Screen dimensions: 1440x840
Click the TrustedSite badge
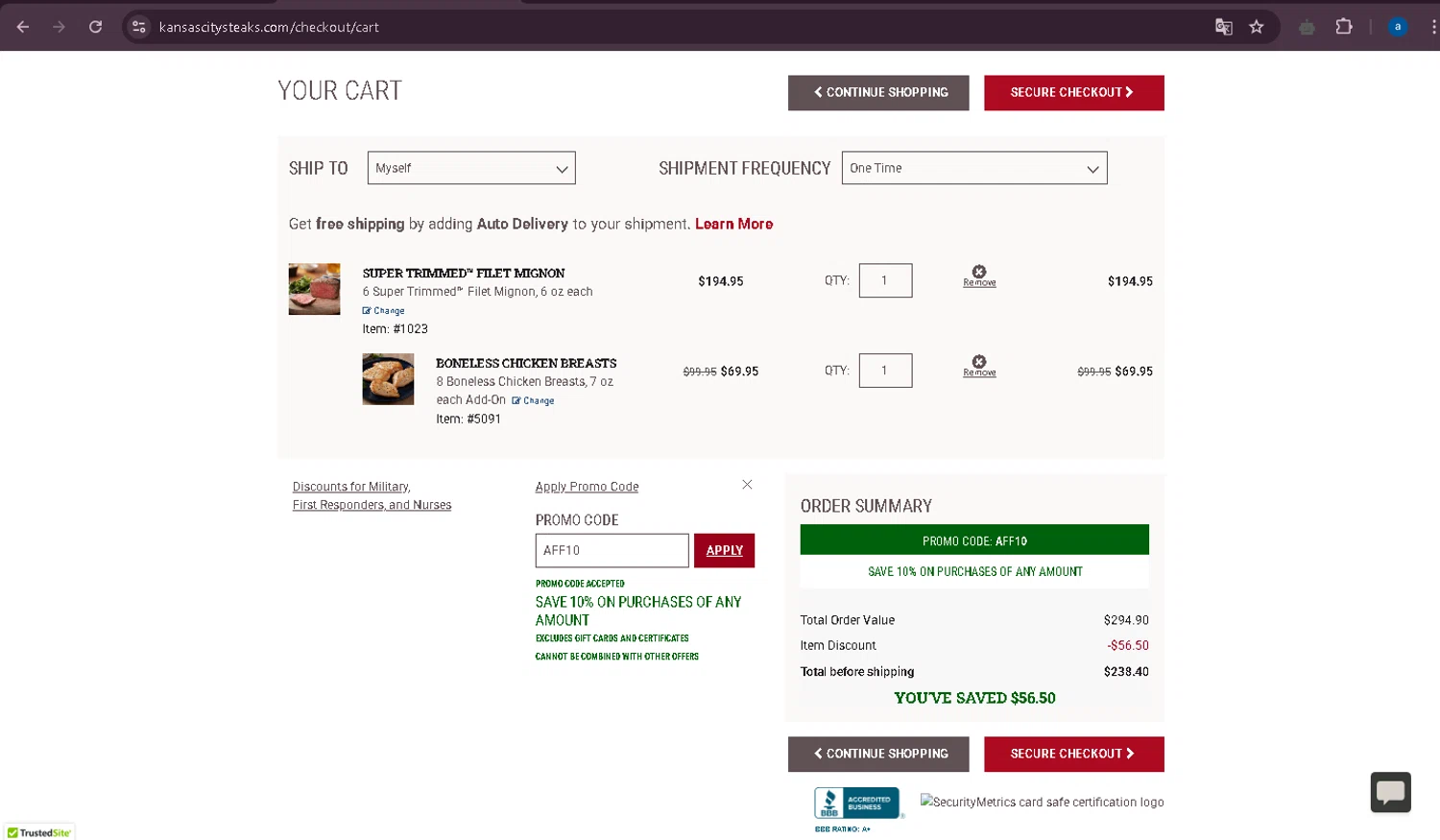(x=38, y=832)
